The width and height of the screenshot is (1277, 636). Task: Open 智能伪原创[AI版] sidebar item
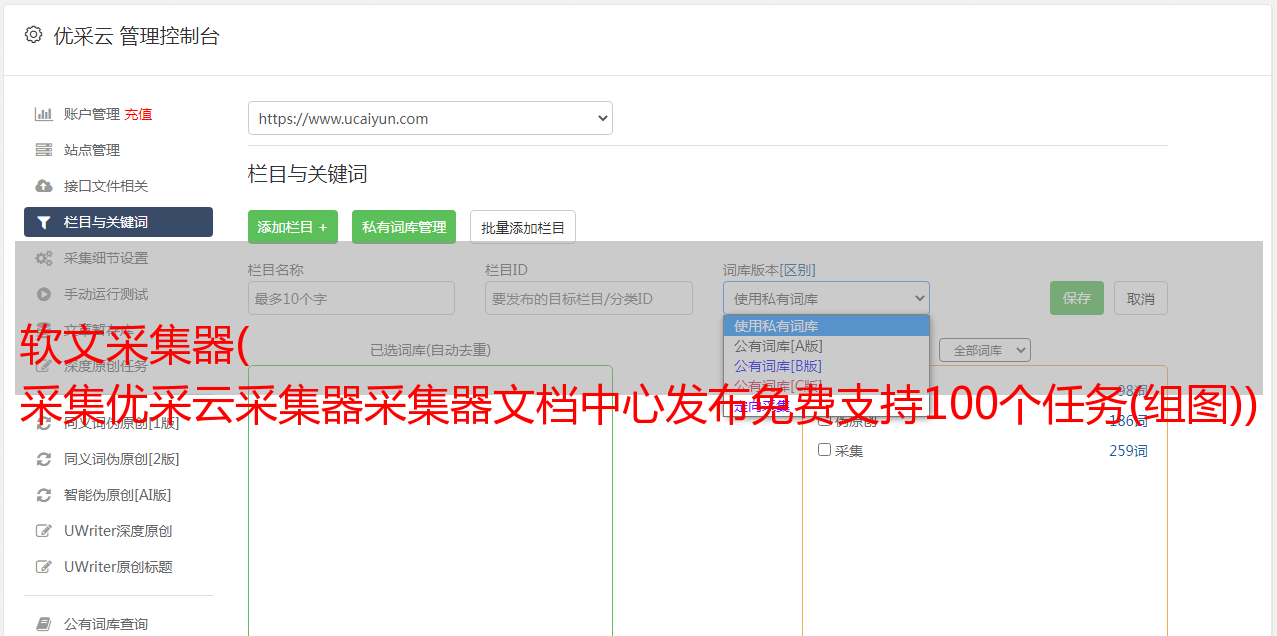[x=118, y=495]
